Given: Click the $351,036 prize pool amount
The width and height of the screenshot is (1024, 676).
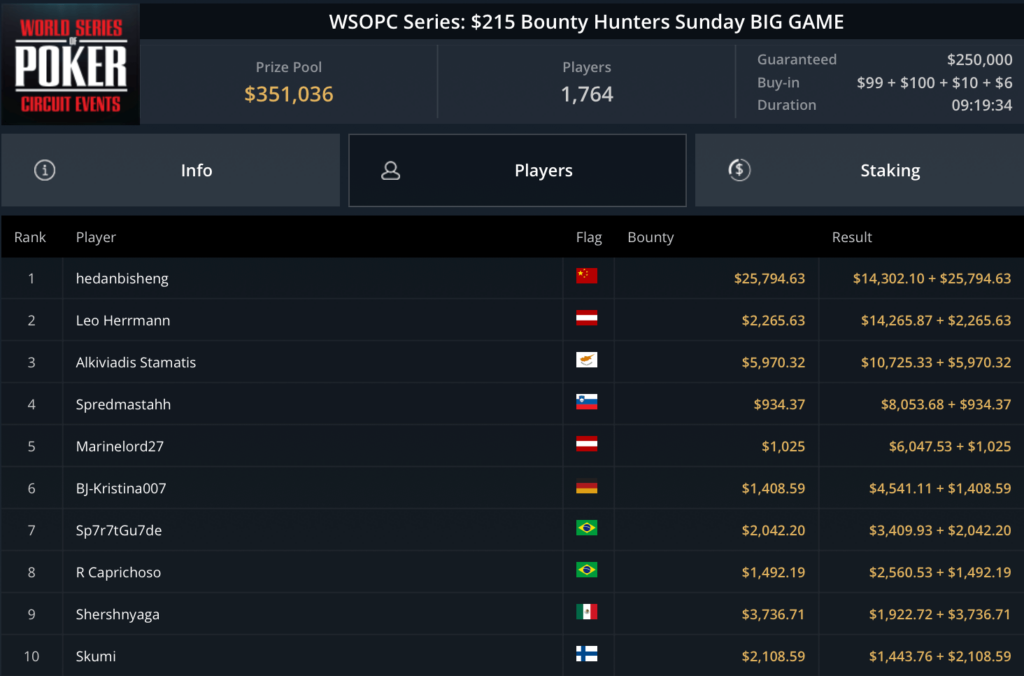Looking at the screenshot, I should point(289,95).
